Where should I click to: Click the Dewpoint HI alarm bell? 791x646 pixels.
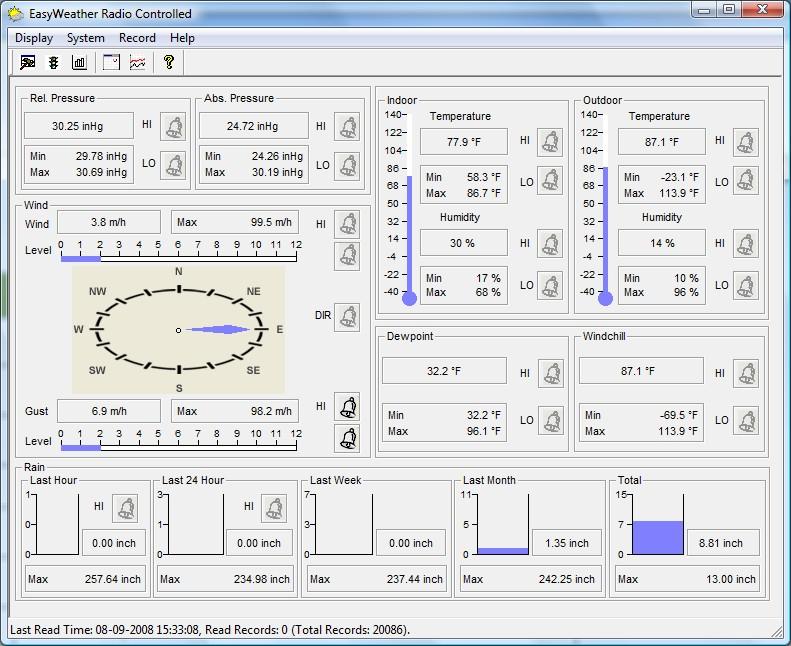pyautogui.click(x=551, y=374)
